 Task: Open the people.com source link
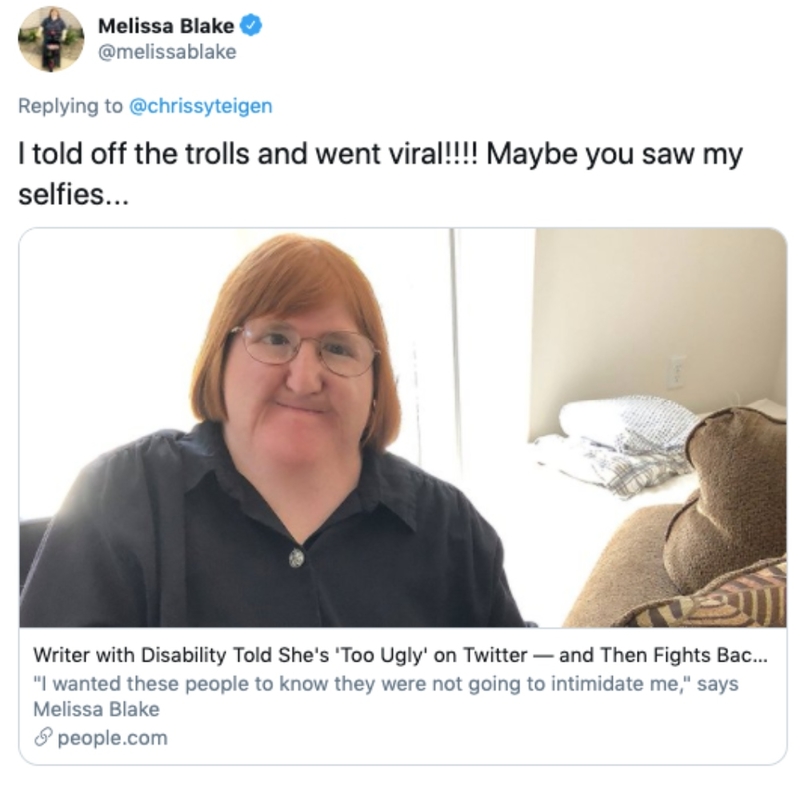[x=112, y=738]
